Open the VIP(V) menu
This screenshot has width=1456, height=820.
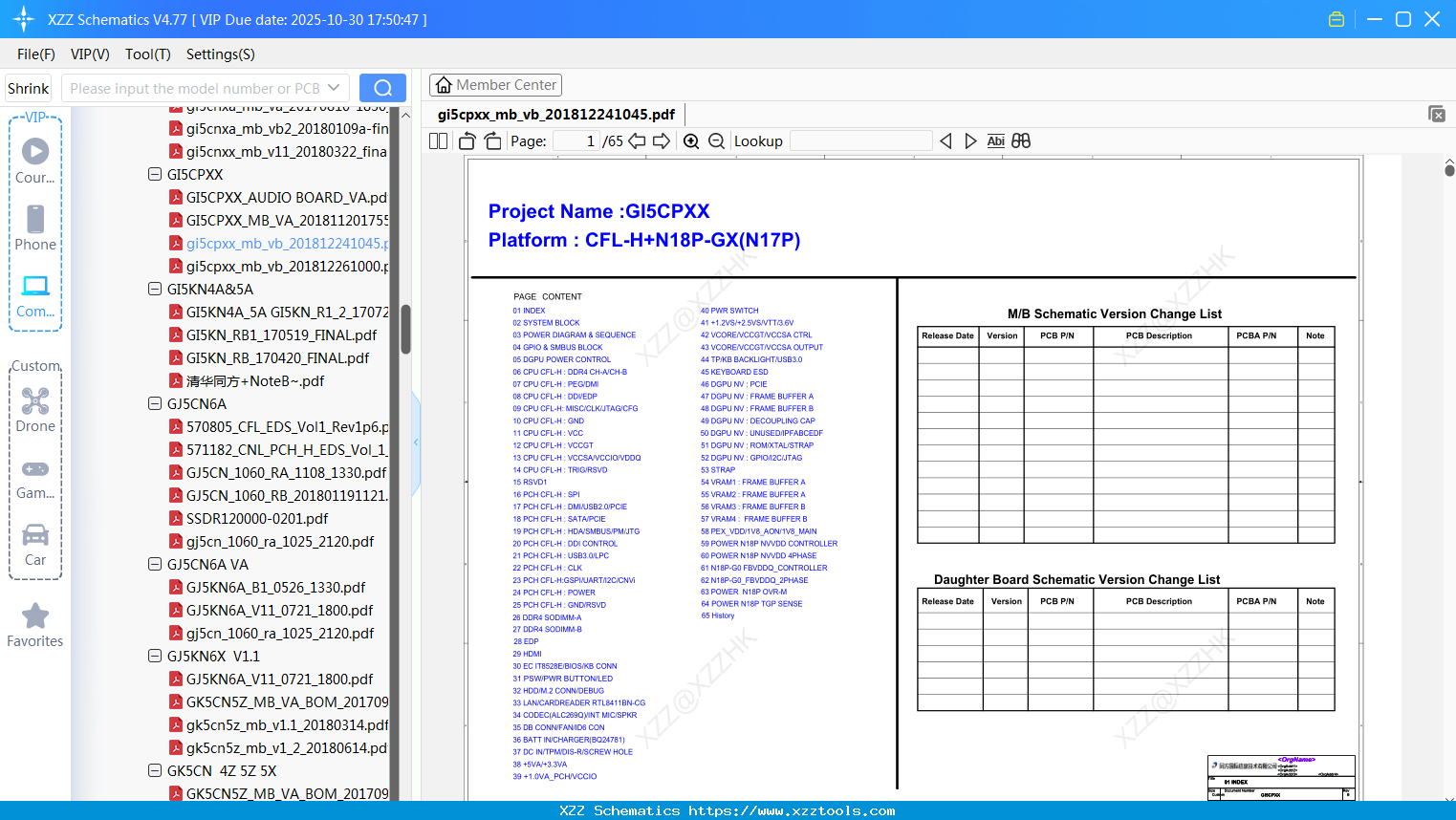click(x=90, y=54)
